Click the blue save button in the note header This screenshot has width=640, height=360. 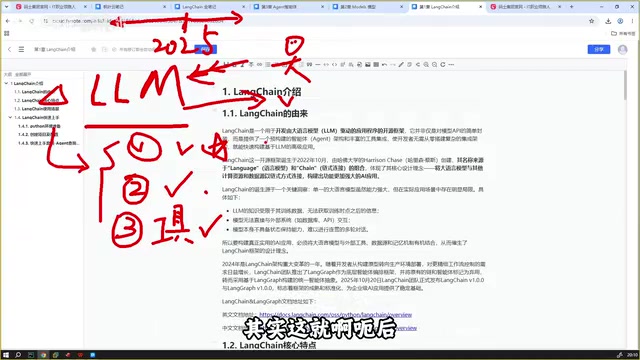(x=205, y=49)
